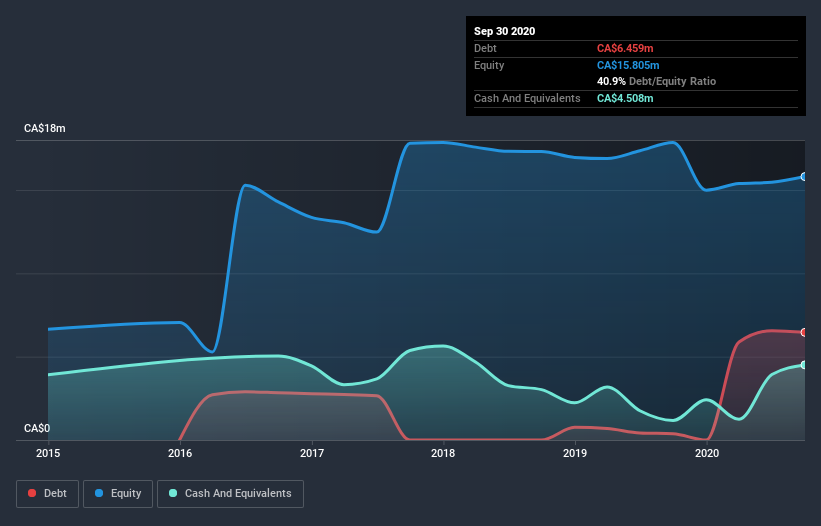The image size is (821, 526).
Task: Click the 2016 axis label
Action: pyautogui.click(x=180, y=453)
